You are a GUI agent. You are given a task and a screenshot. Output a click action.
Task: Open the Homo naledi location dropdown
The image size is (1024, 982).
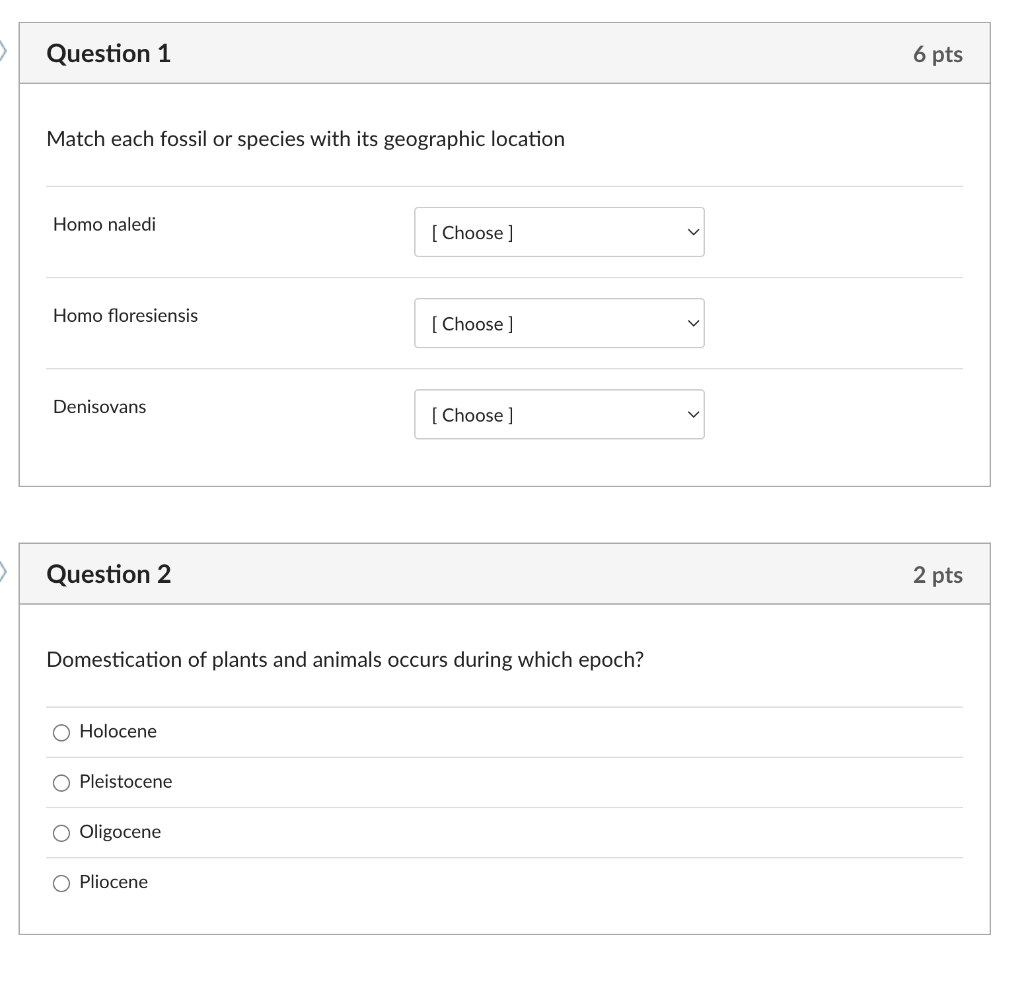pos(559,232)
